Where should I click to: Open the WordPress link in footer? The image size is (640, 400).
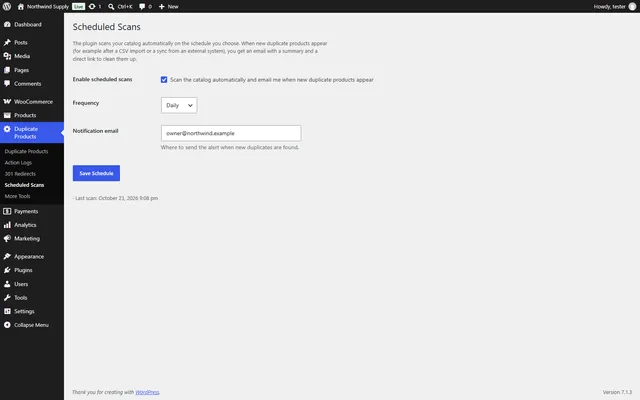tap(147, 392)
